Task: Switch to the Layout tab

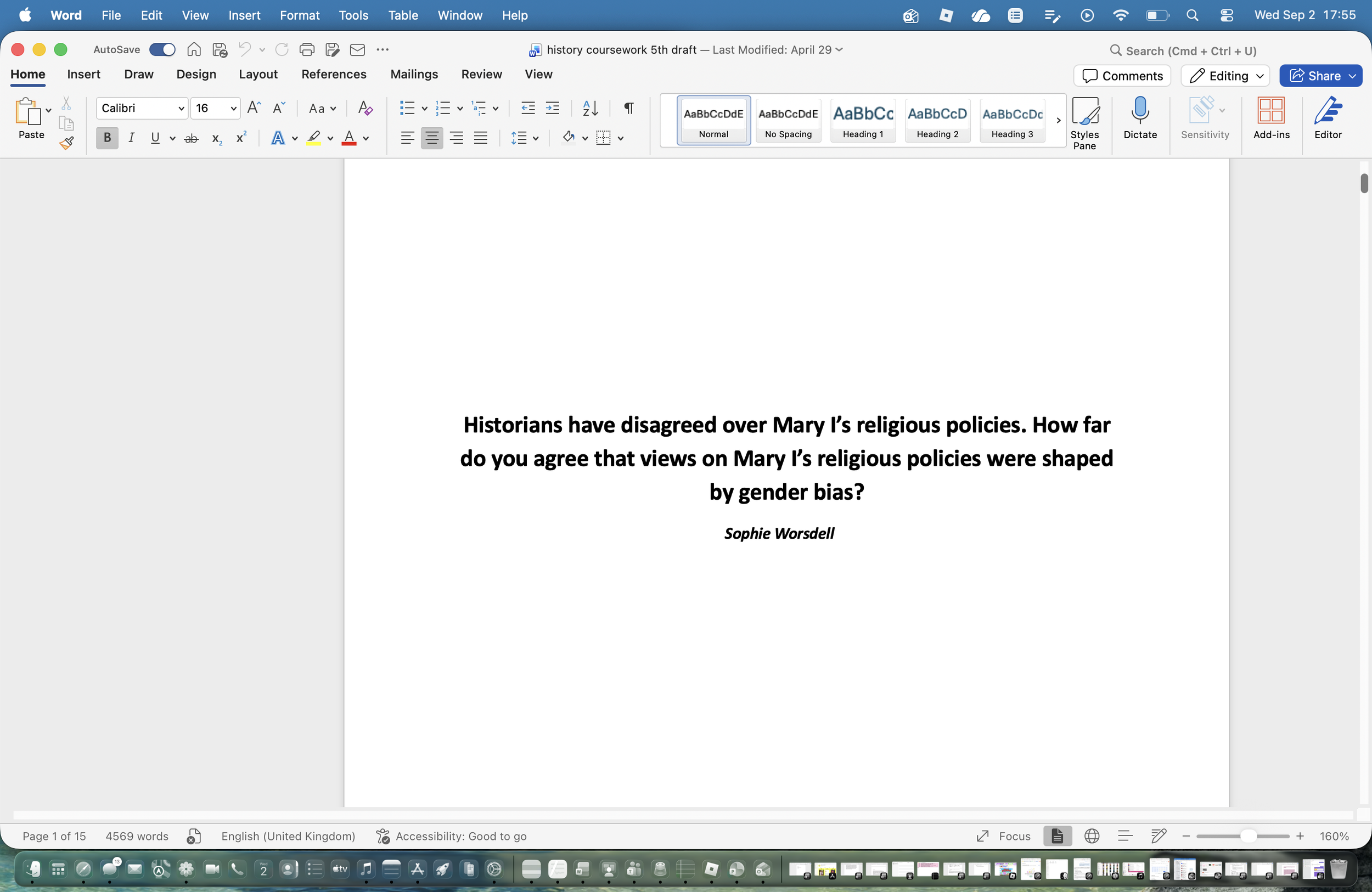Action: [x=258, y=75]
